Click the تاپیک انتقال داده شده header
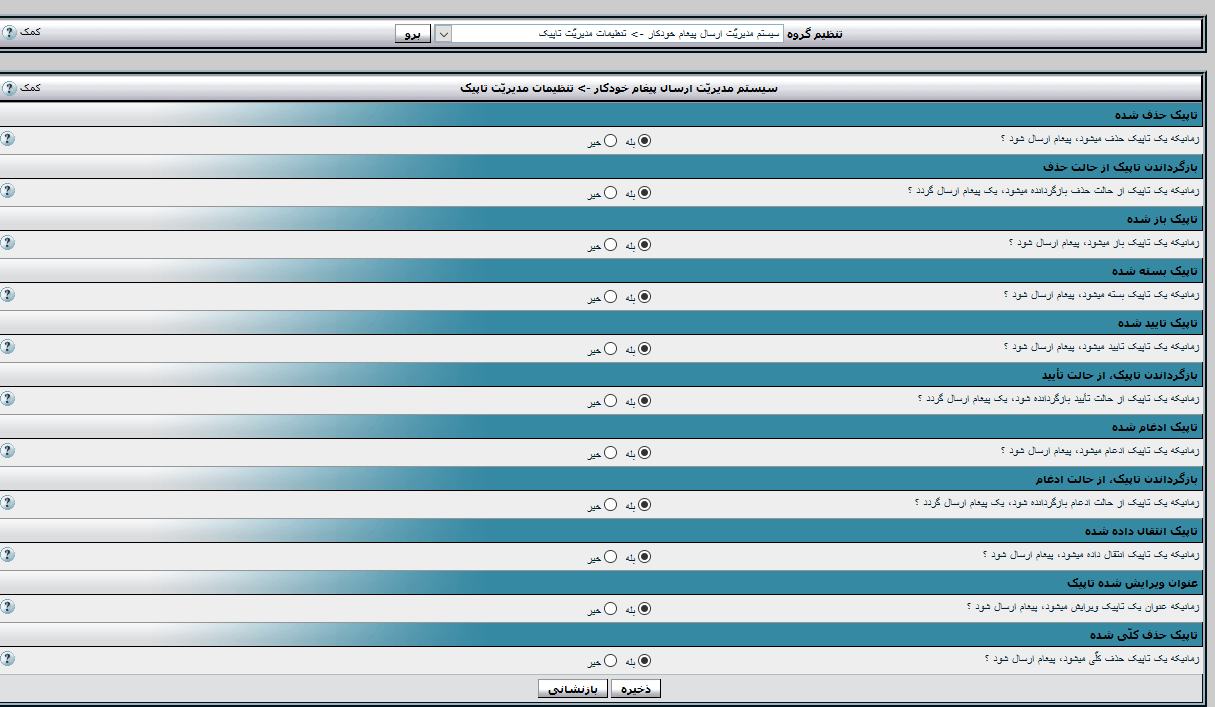The image size is (1215, 707). (1141, 531)
